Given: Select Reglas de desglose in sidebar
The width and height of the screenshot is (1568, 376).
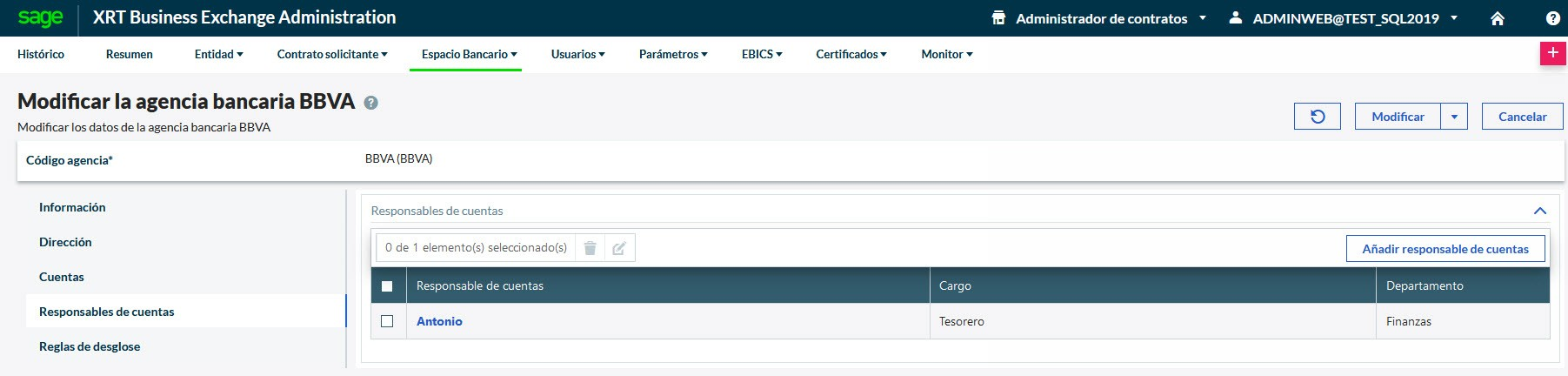Looking at the screenshot, I should click(x=90, y=346).
